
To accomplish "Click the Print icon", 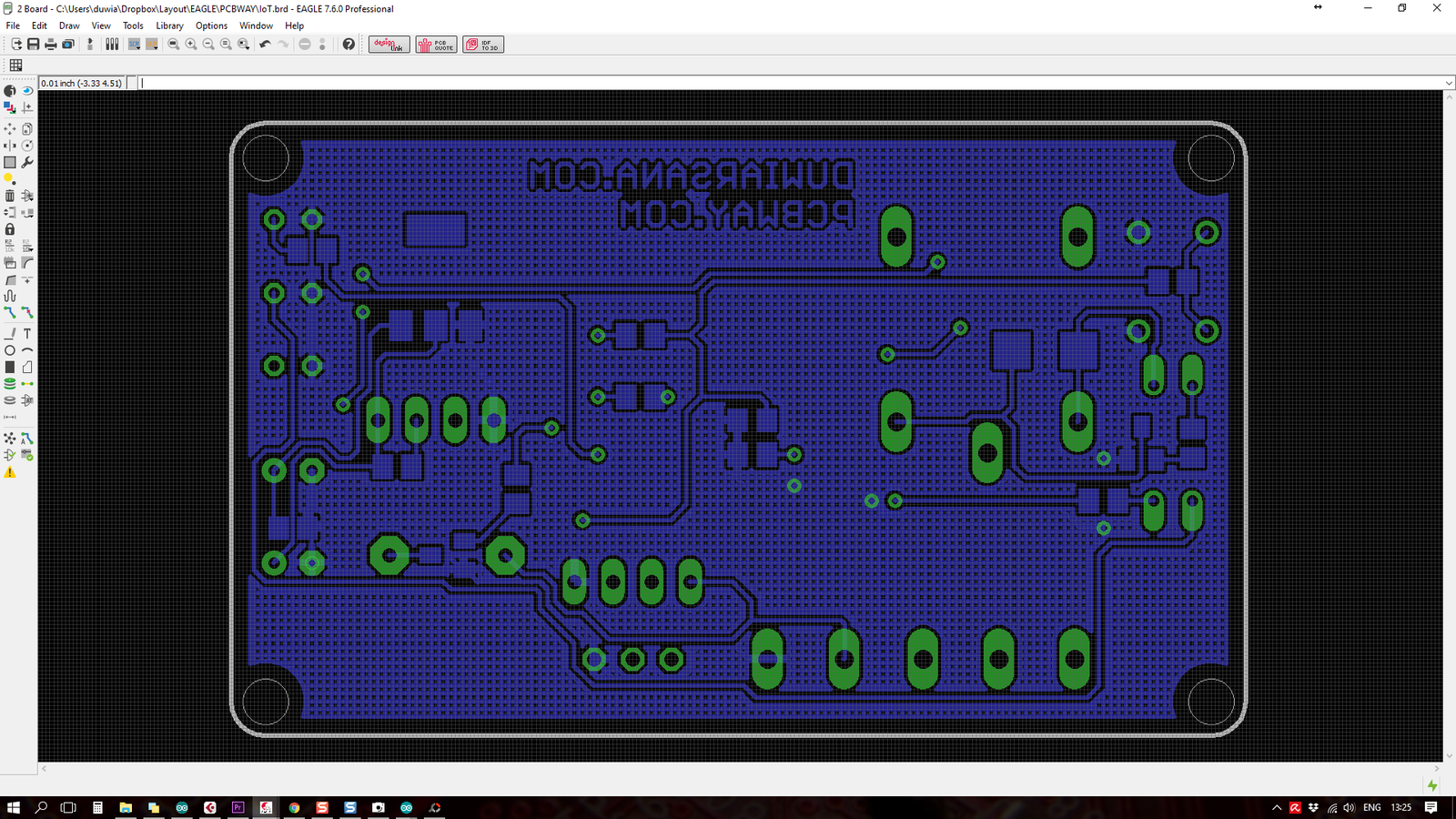I will point(51,45).
